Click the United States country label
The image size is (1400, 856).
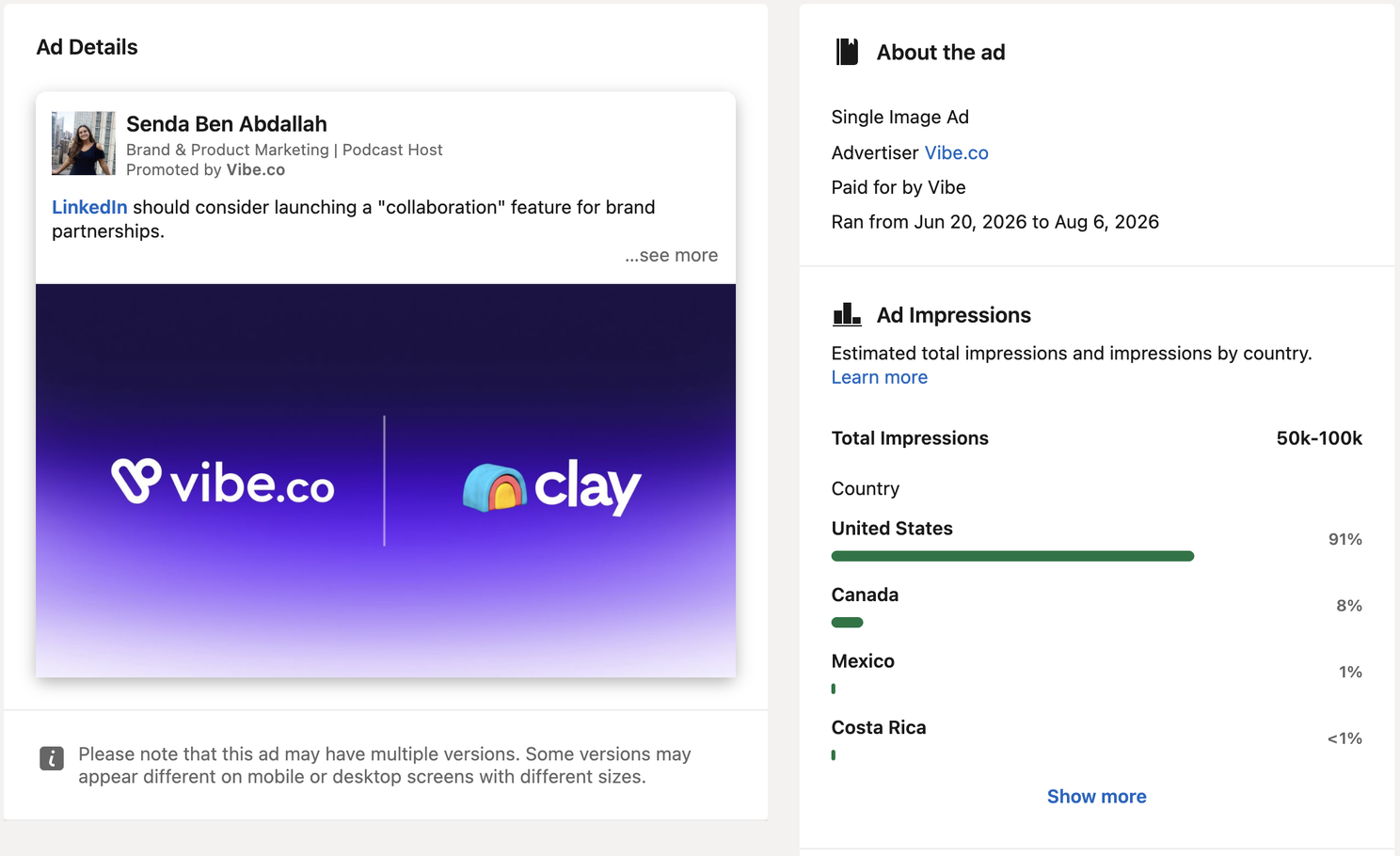892,529
